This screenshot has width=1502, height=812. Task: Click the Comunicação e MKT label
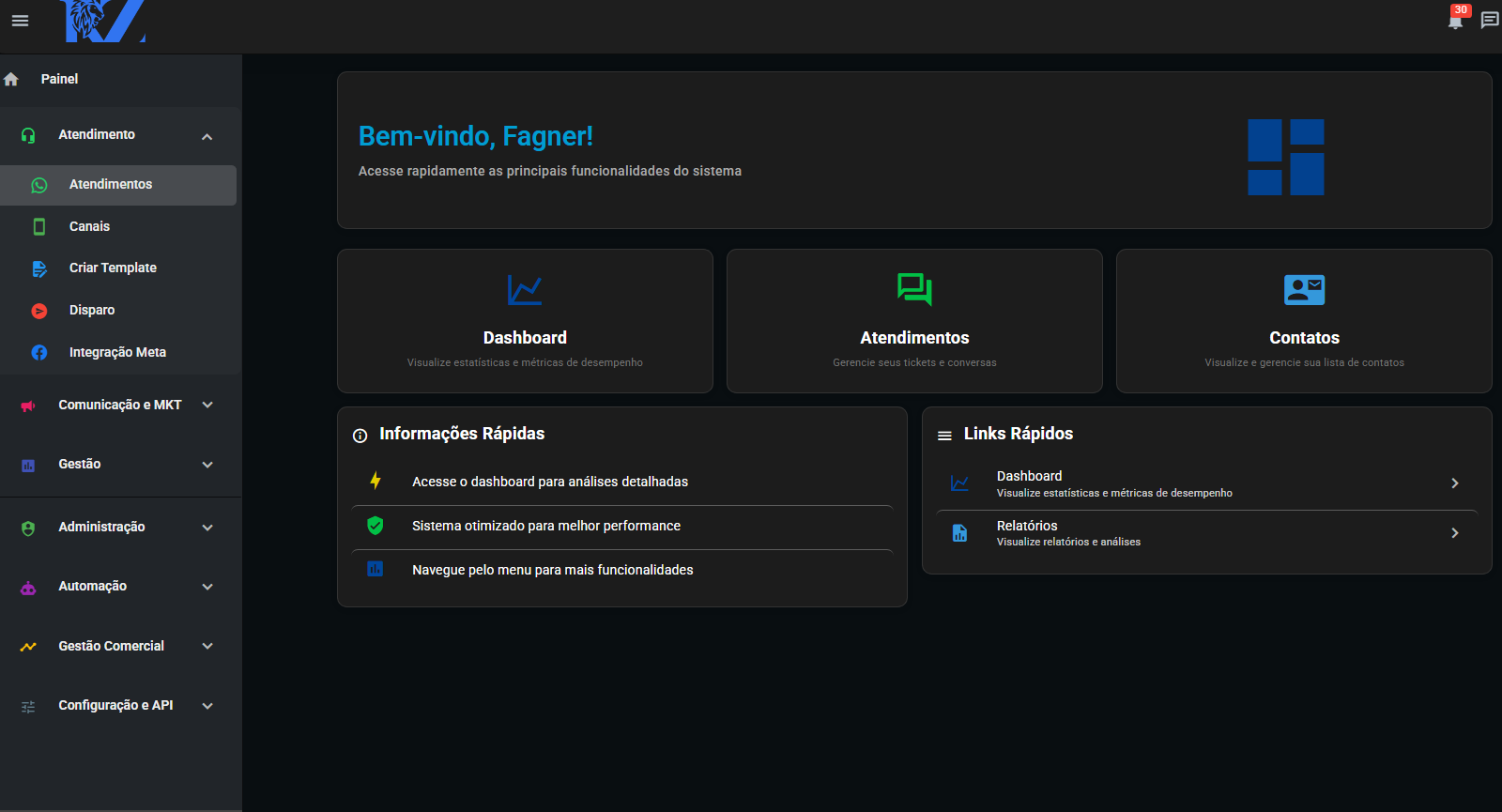pos(120,406)
